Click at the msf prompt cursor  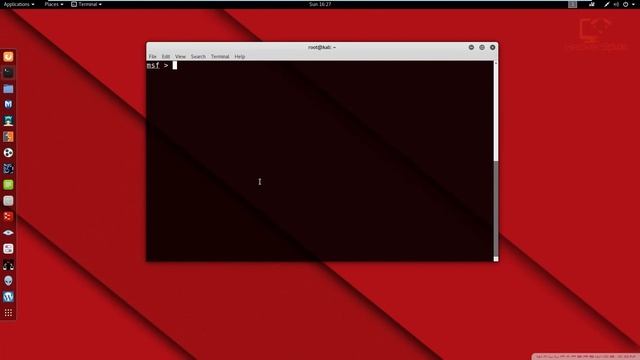(175, 65)
